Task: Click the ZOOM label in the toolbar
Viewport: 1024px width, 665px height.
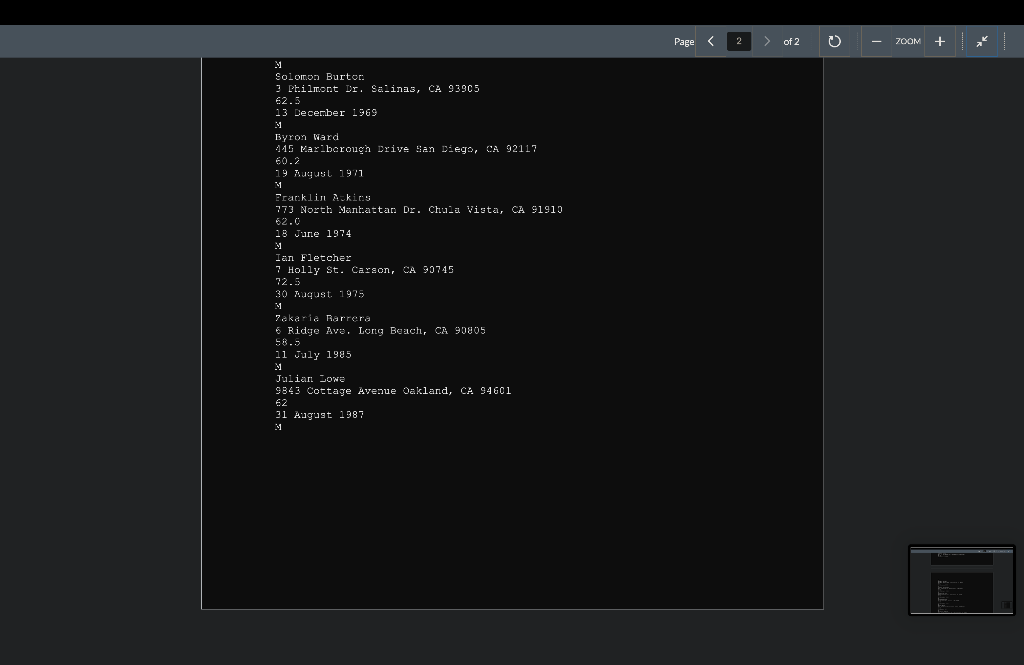Action: (x=907, y=41)
